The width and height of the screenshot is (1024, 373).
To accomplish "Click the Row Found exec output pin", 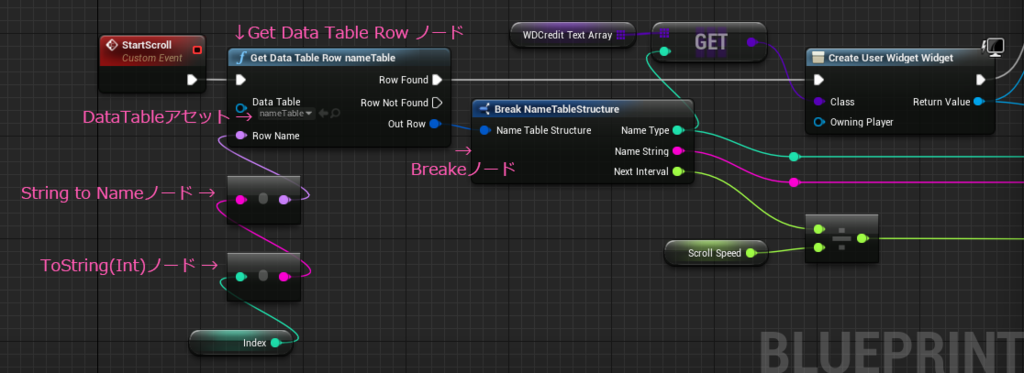I will pos(437,80).
